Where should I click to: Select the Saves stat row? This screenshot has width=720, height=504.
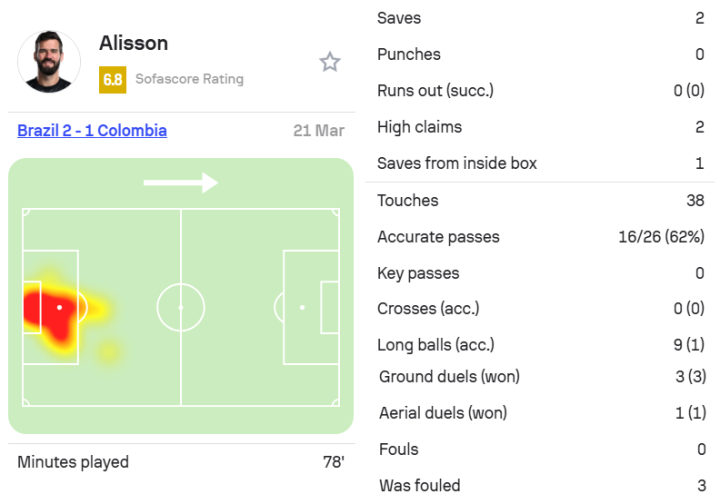tap(540, 18)
